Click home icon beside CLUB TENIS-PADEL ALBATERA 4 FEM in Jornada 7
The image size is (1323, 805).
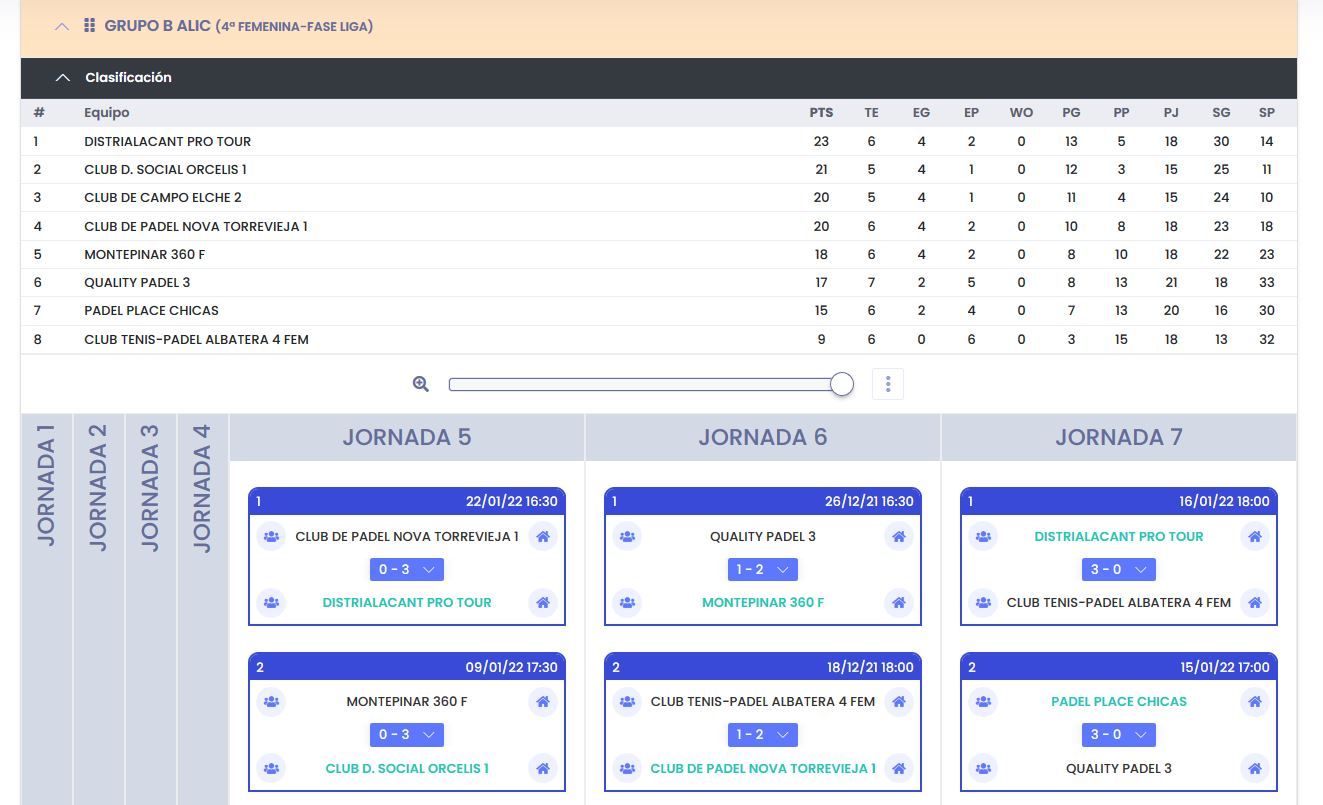coord(1255,603)
